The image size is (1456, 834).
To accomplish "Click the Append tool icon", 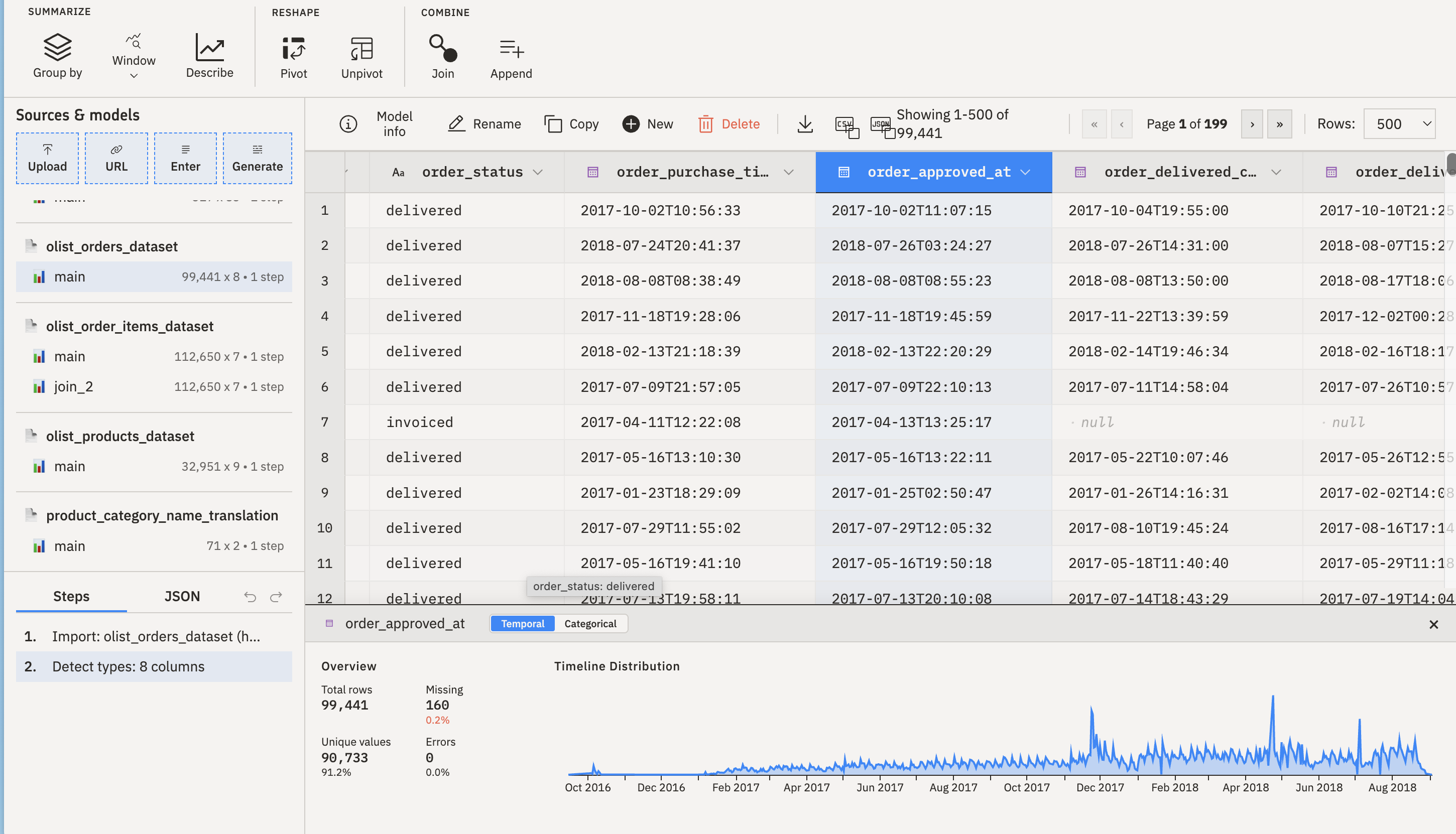I will tap(511, 57).
